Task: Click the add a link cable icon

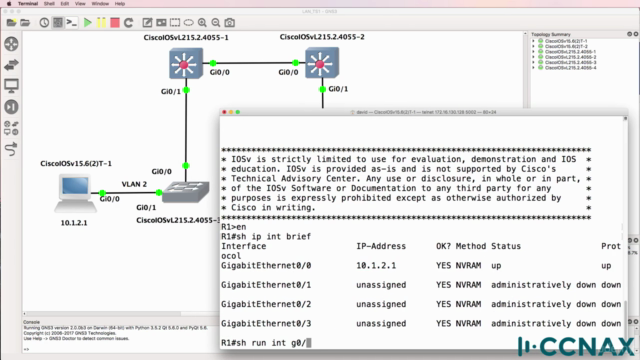Action: click(x=11, y=149)
